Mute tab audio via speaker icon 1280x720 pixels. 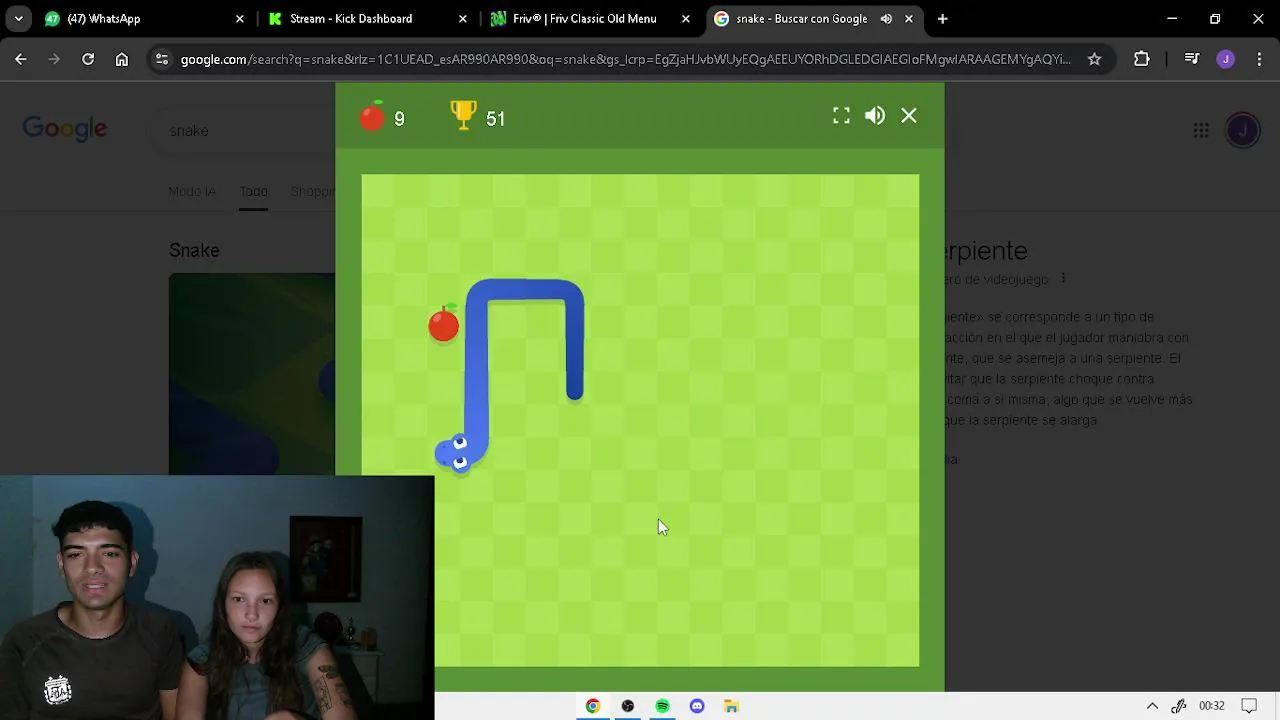click(x=886, y=19)
